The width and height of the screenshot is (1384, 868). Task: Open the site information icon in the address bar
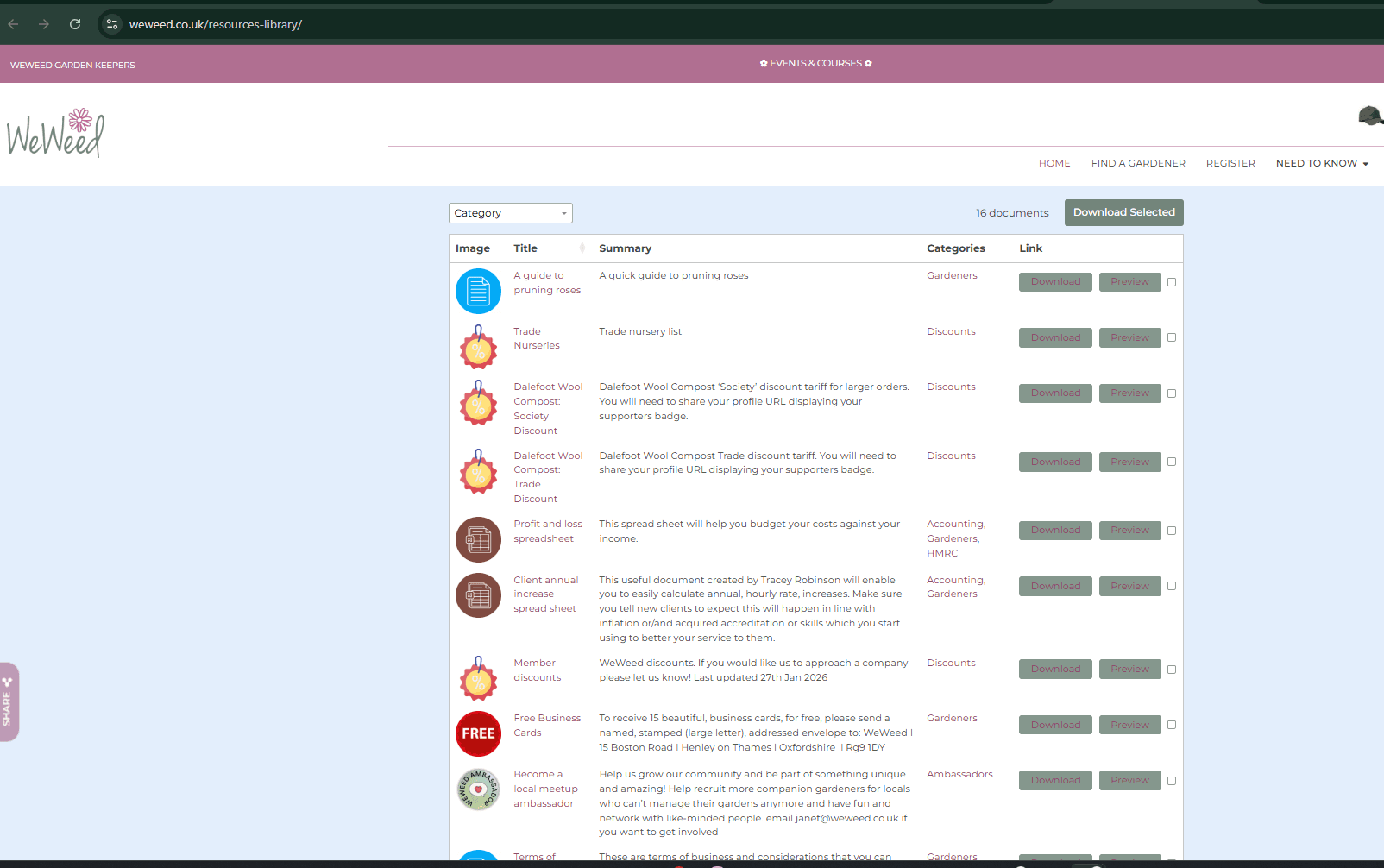point(112,24)
